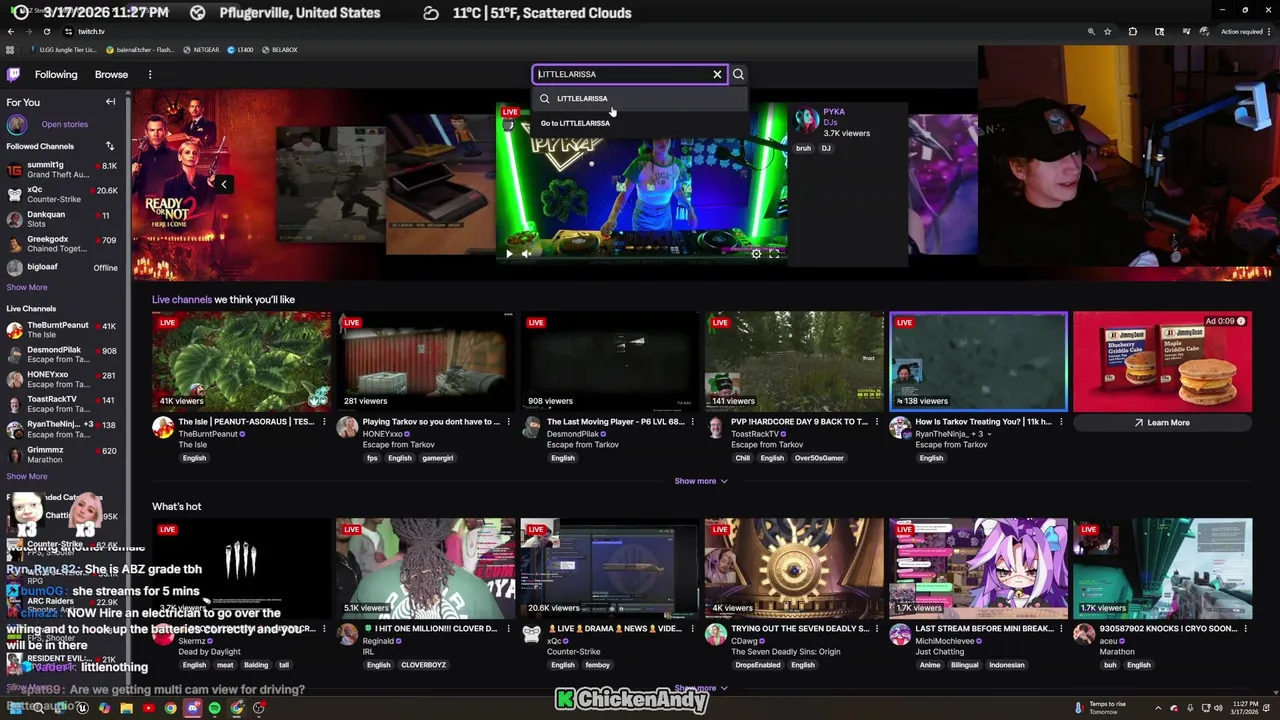The image size is (1280, 720).
Task: Click the xQc avatar in sidebar
Action: 14,194
